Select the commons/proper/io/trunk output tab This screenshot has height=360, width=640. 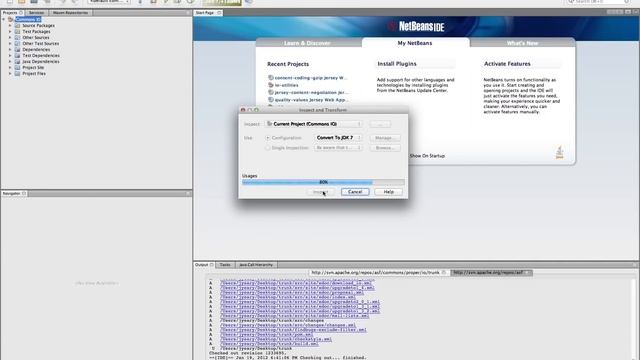tap(378, 272)
